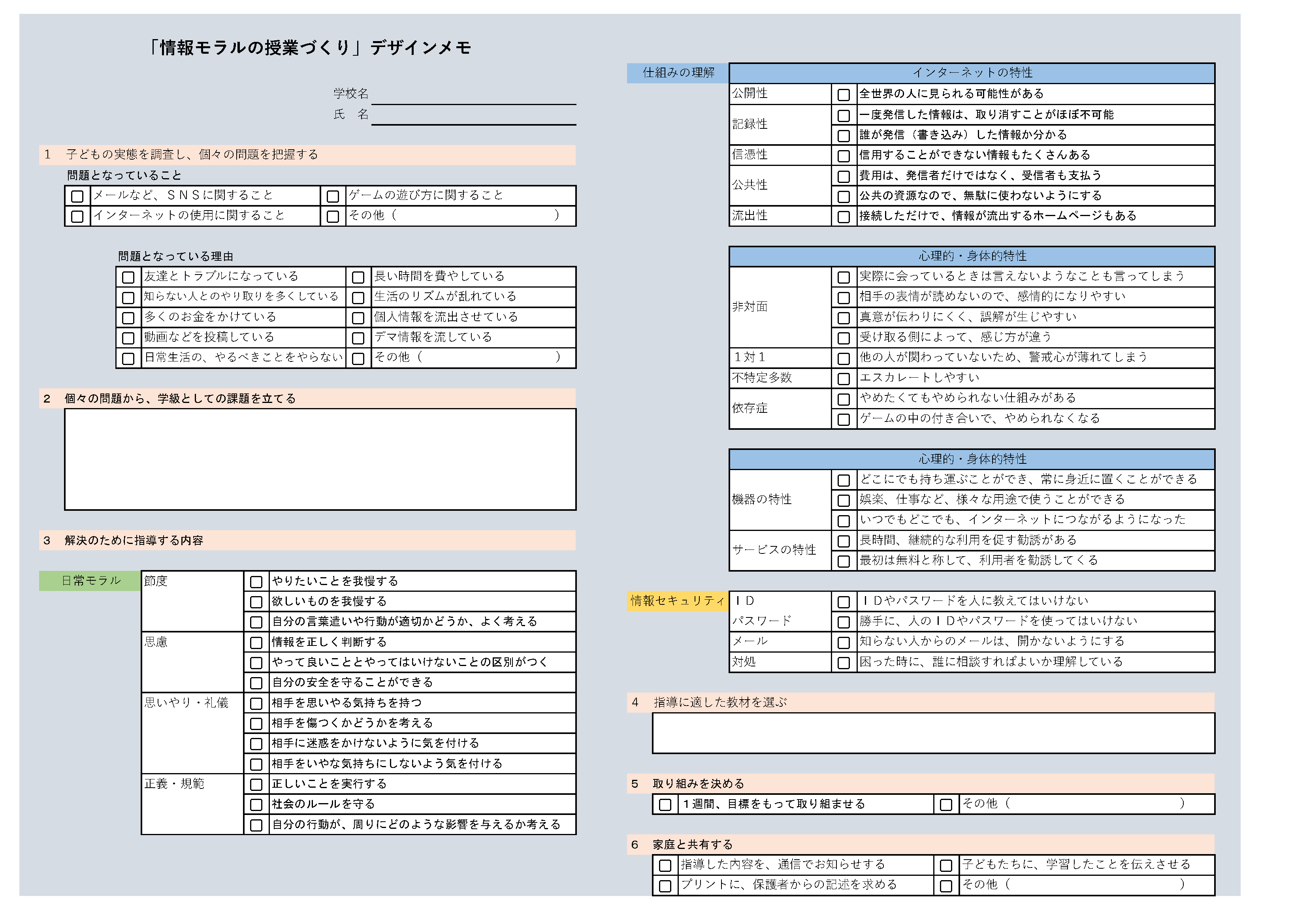
Task: Tick '知らない人からのメールは、開かないようにする'
Action: [844, 643]
